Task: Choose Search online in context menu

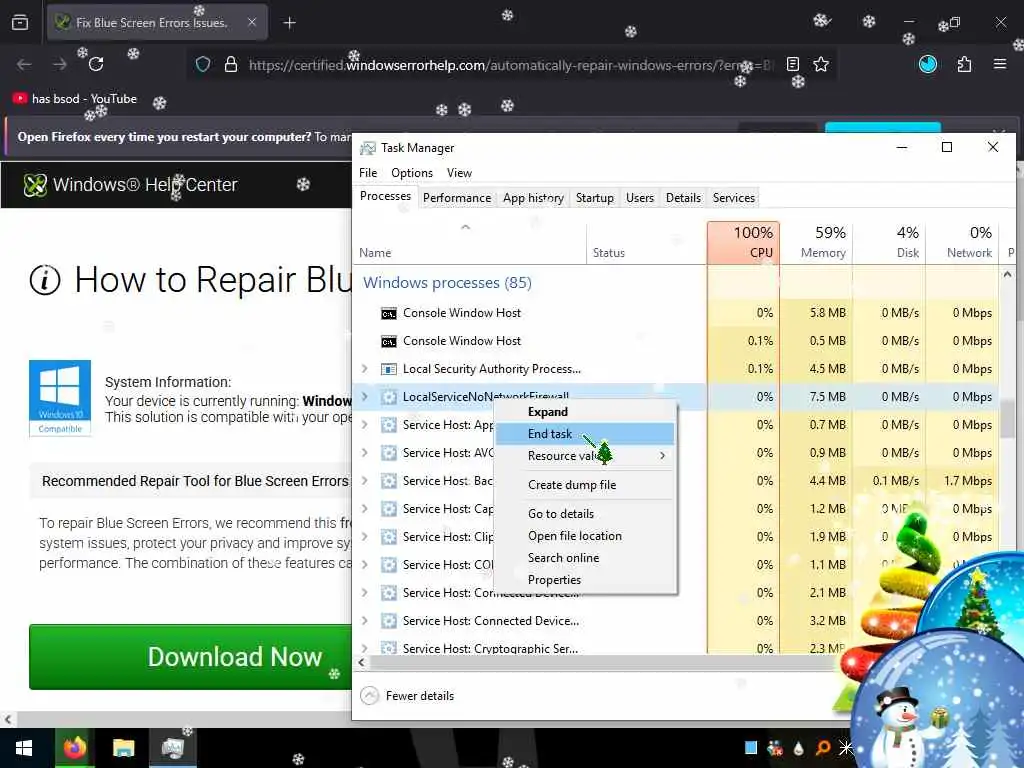Action: [586, 558]
